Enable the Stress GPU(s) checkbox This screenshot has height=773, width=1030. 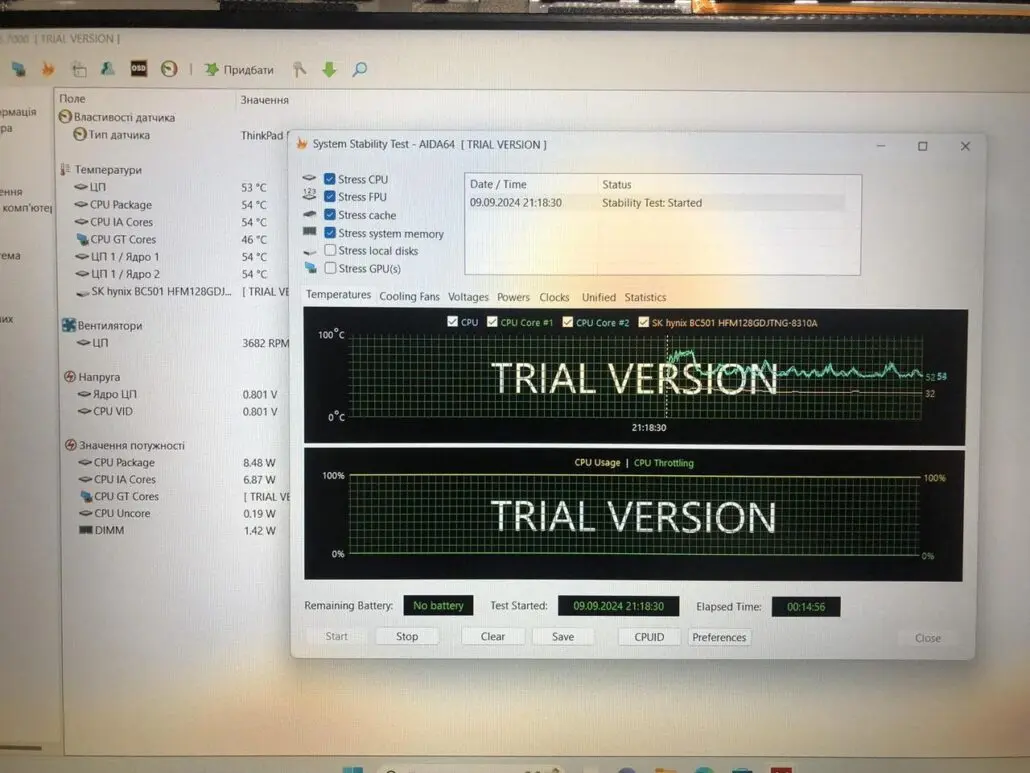(x=330, y=268)
